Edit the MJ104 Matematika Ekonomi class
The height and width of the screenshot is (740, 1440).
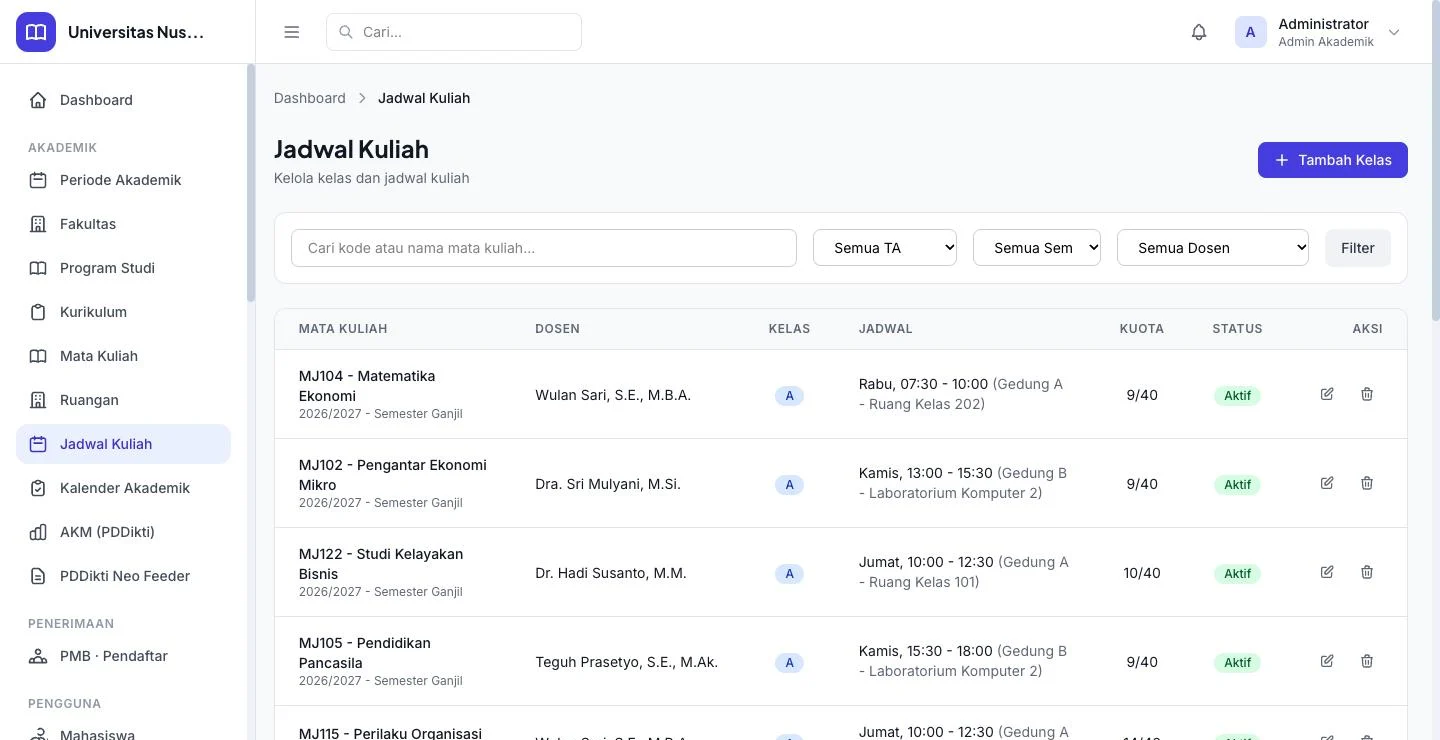pos(1327,394)
